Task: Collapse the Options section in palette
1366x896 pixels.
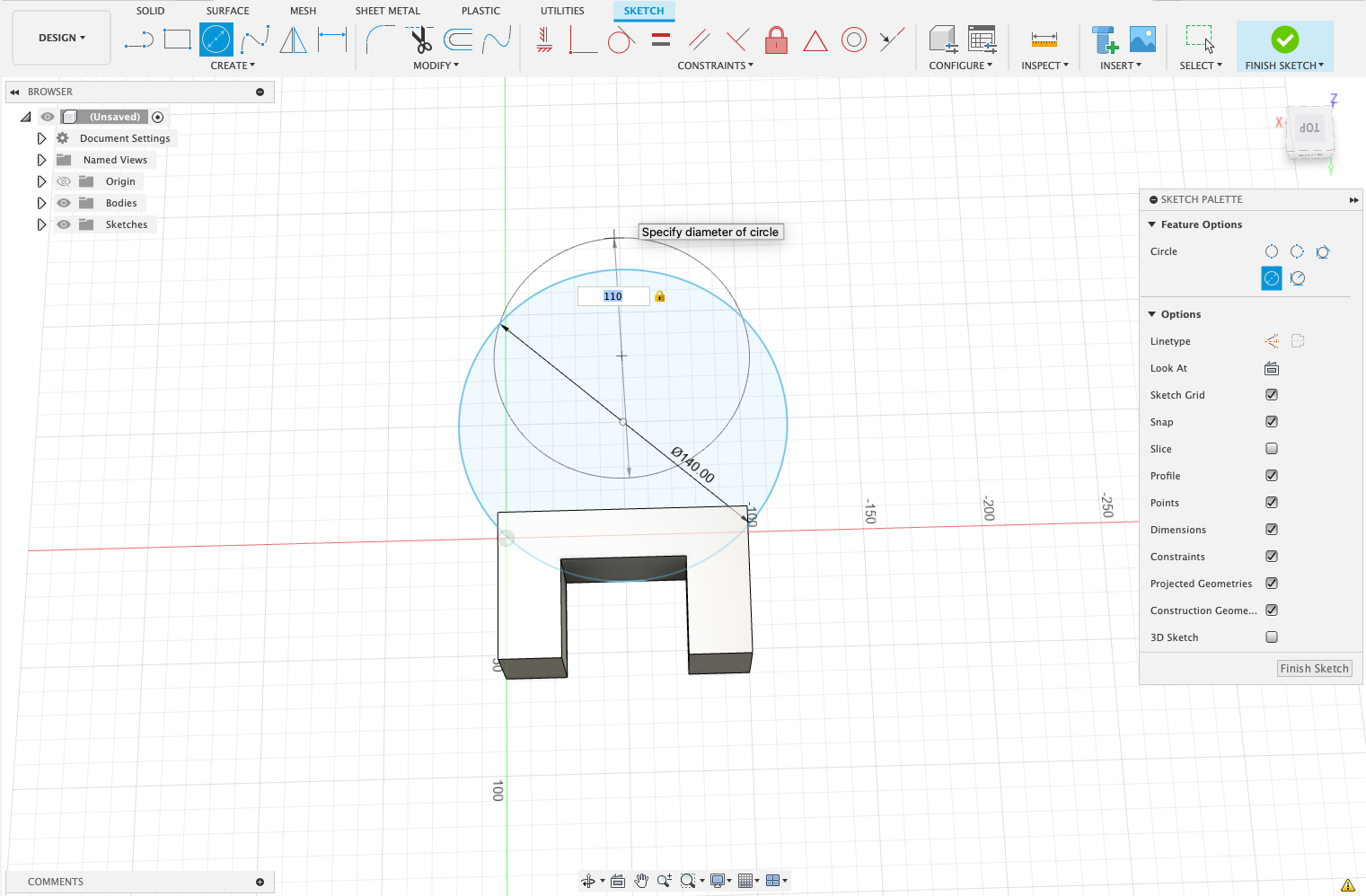Action: (1152, 314)
